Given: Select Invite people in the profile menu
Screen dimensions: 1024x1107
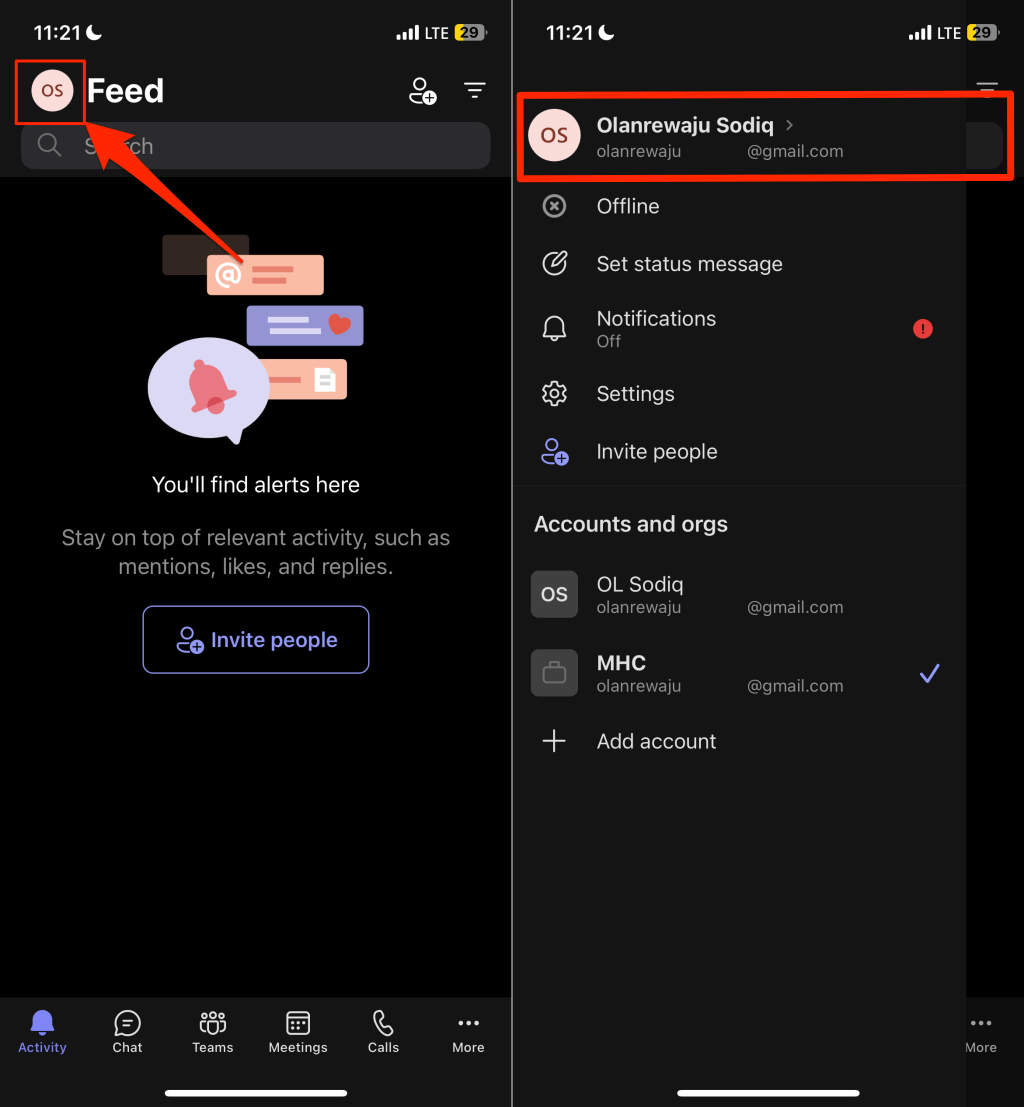Looking at the screenshot, I should pyautogui.click(x=657, y=452).
